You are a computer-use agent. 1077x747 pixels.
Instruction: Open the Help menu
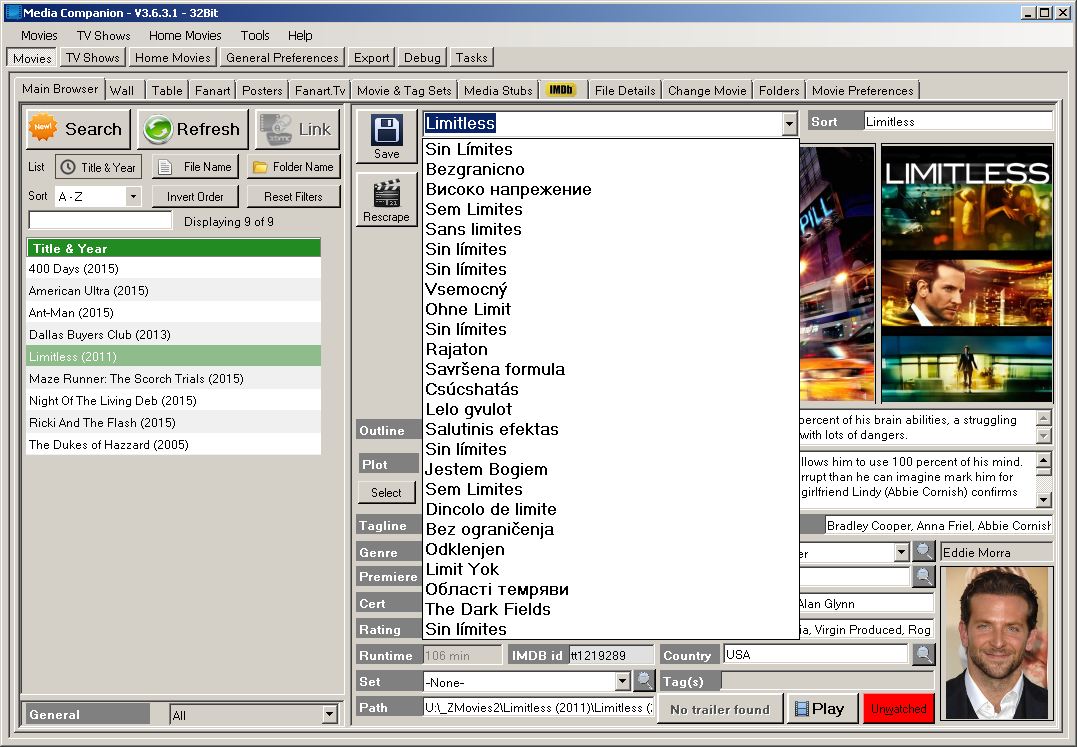tap(299, 36)
